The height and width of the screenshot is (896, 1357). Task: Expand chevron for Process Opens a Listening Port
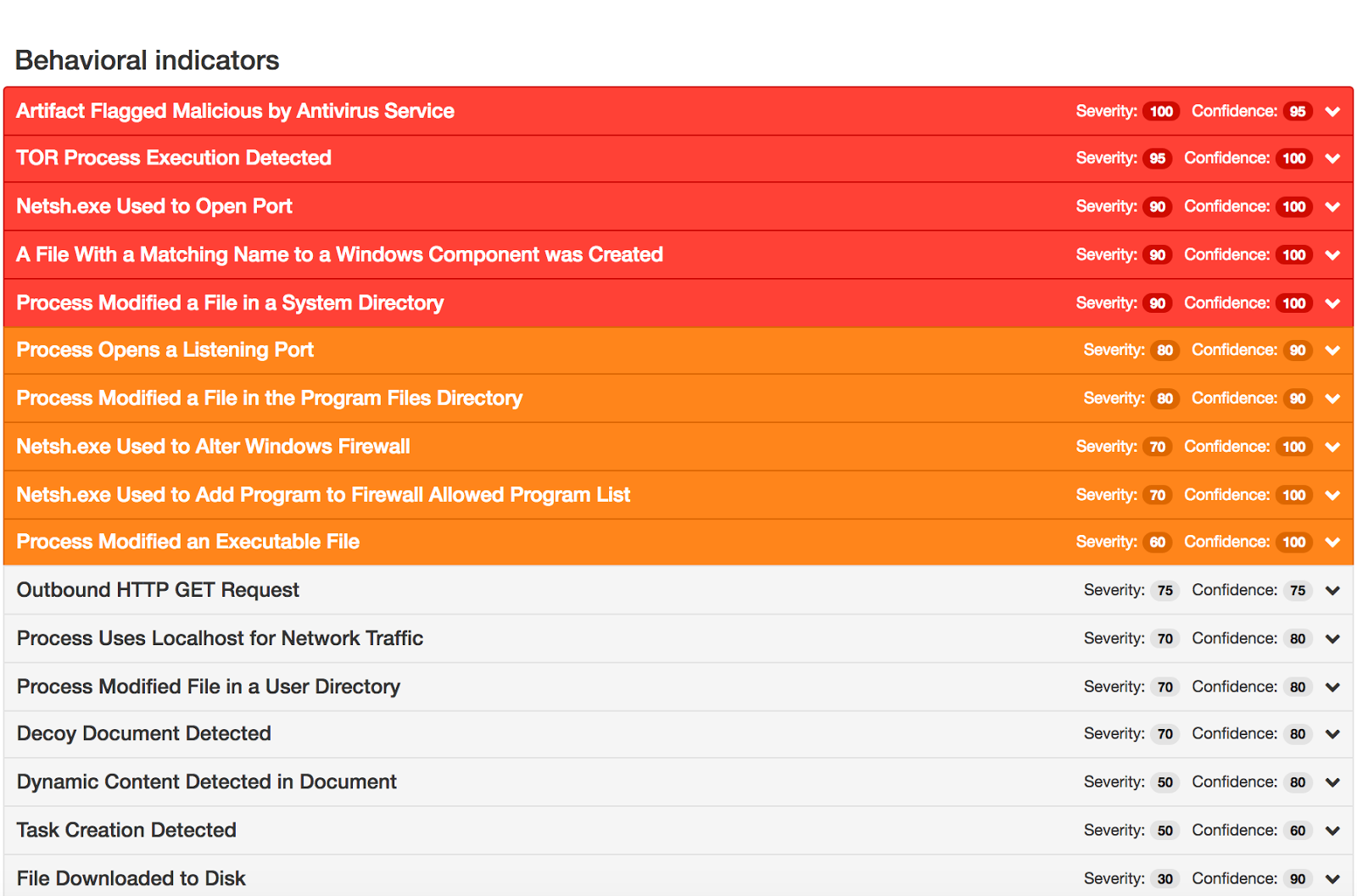coord(1332,350)
